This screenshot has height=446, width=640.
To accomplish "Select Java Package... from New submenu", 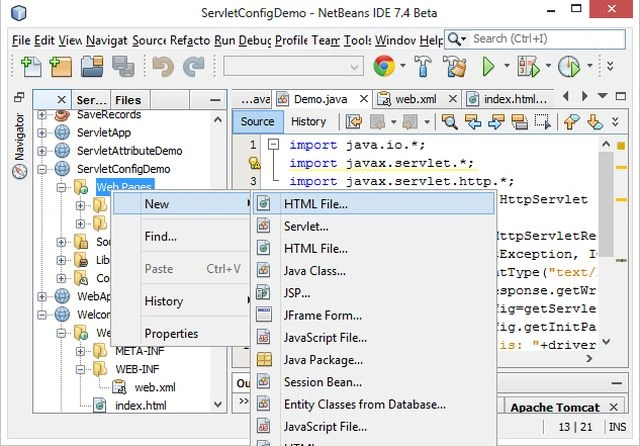I will click(x=373, y=360).
